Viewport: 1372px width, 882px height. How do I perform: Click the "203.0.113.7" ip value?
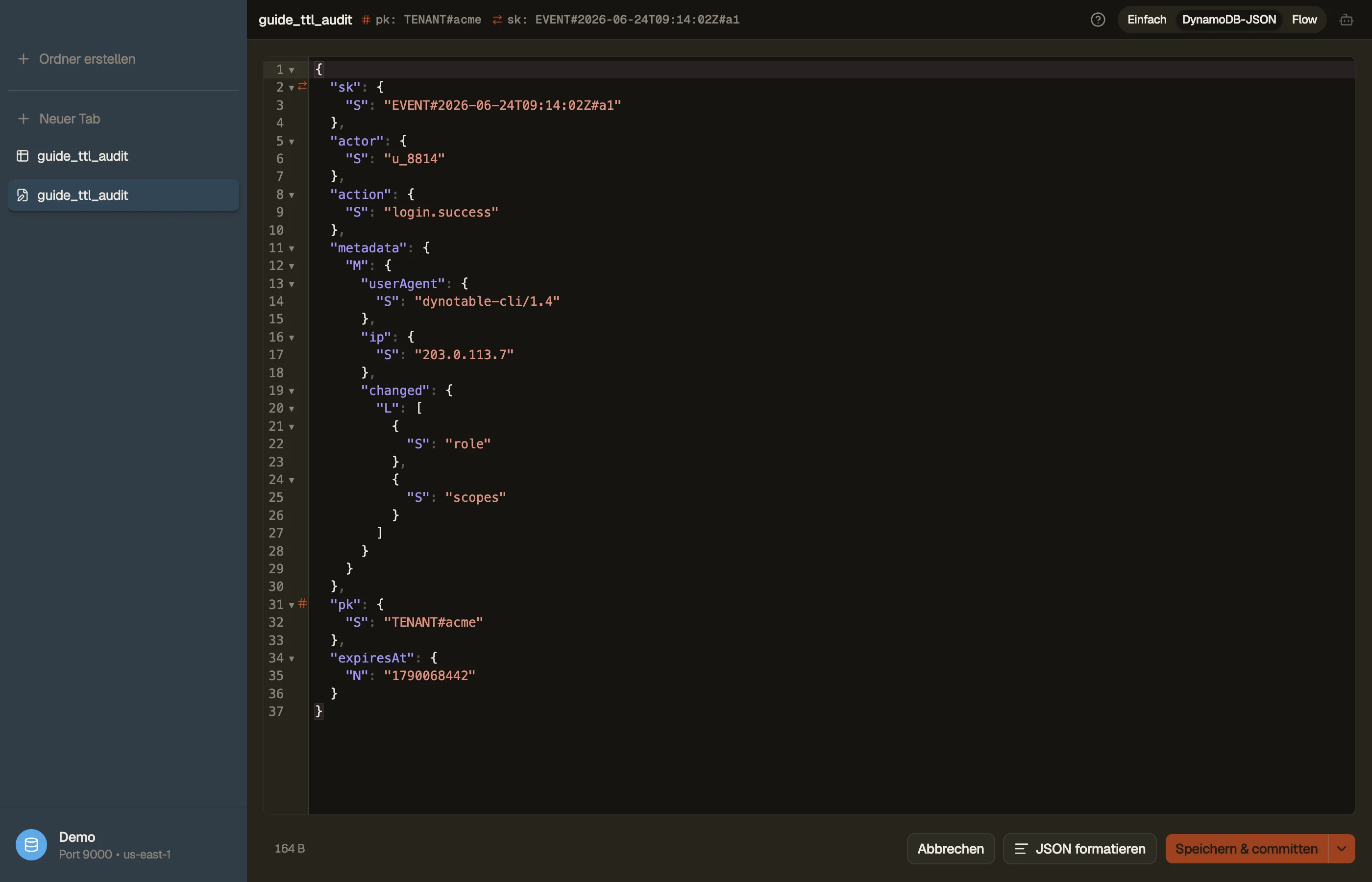click(464, 355)
